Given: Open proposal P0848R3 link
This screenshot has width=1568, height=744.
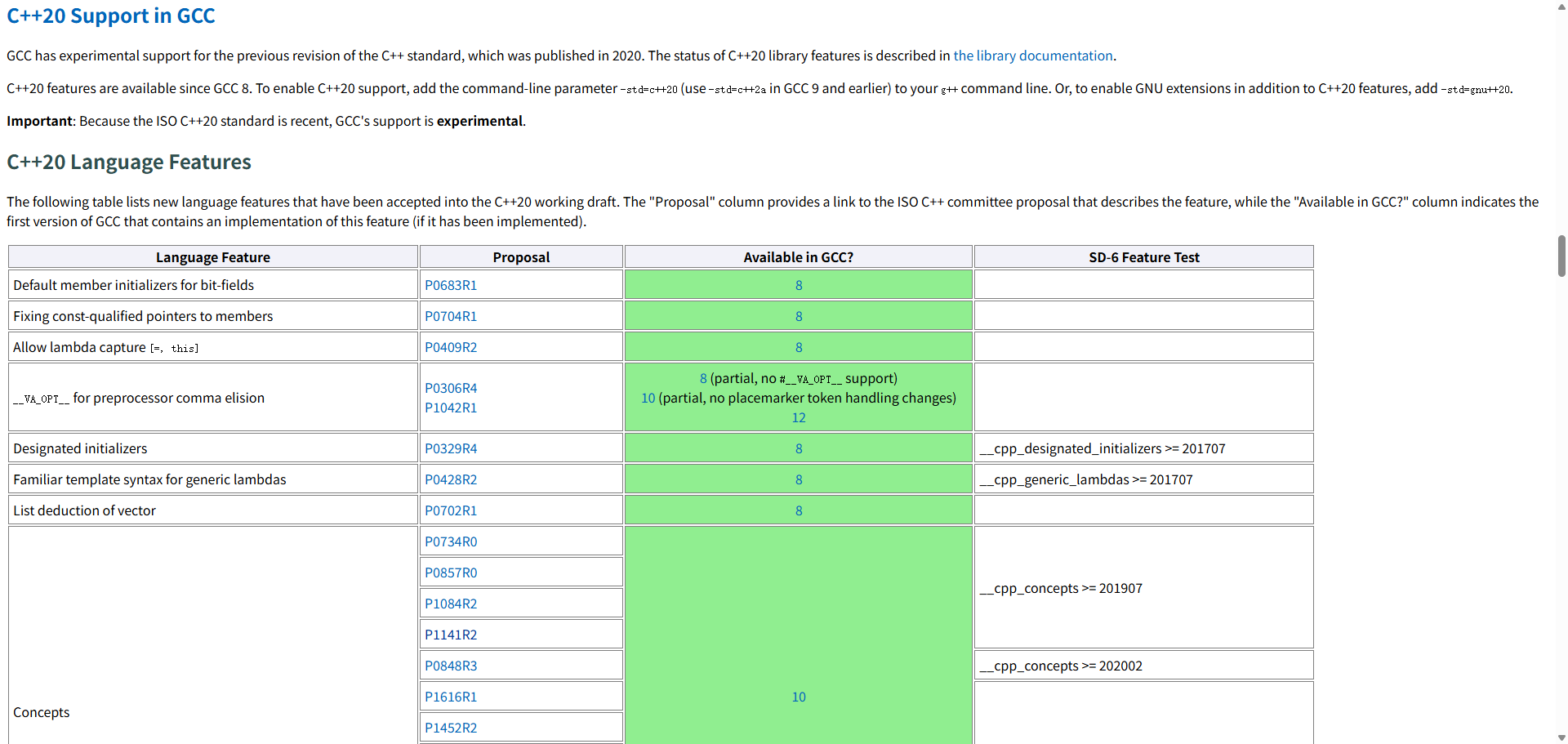Looking at the screenshot, I should (x=451, y=666).
